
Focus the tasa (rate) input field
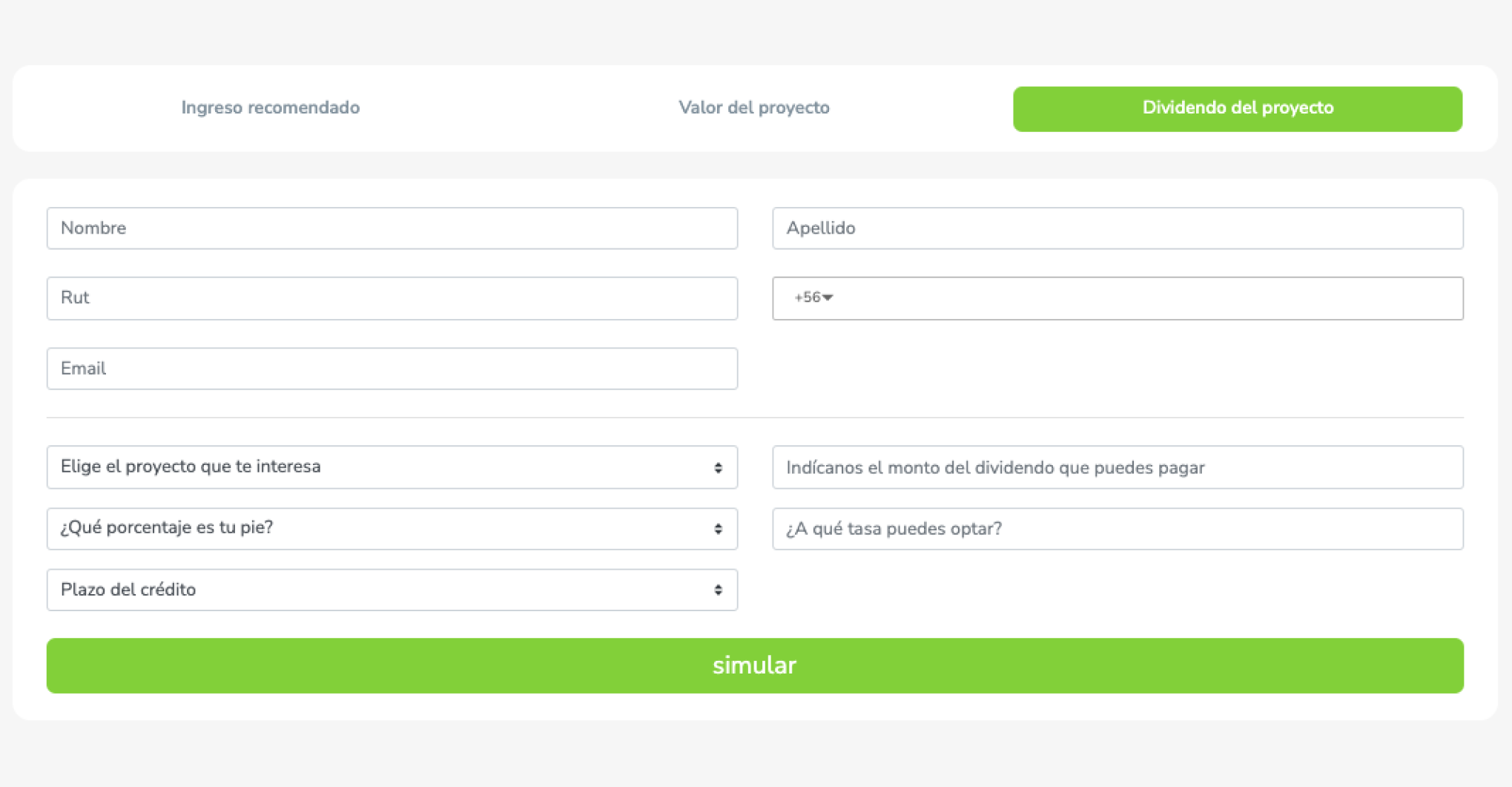(x=1117, y=529)
